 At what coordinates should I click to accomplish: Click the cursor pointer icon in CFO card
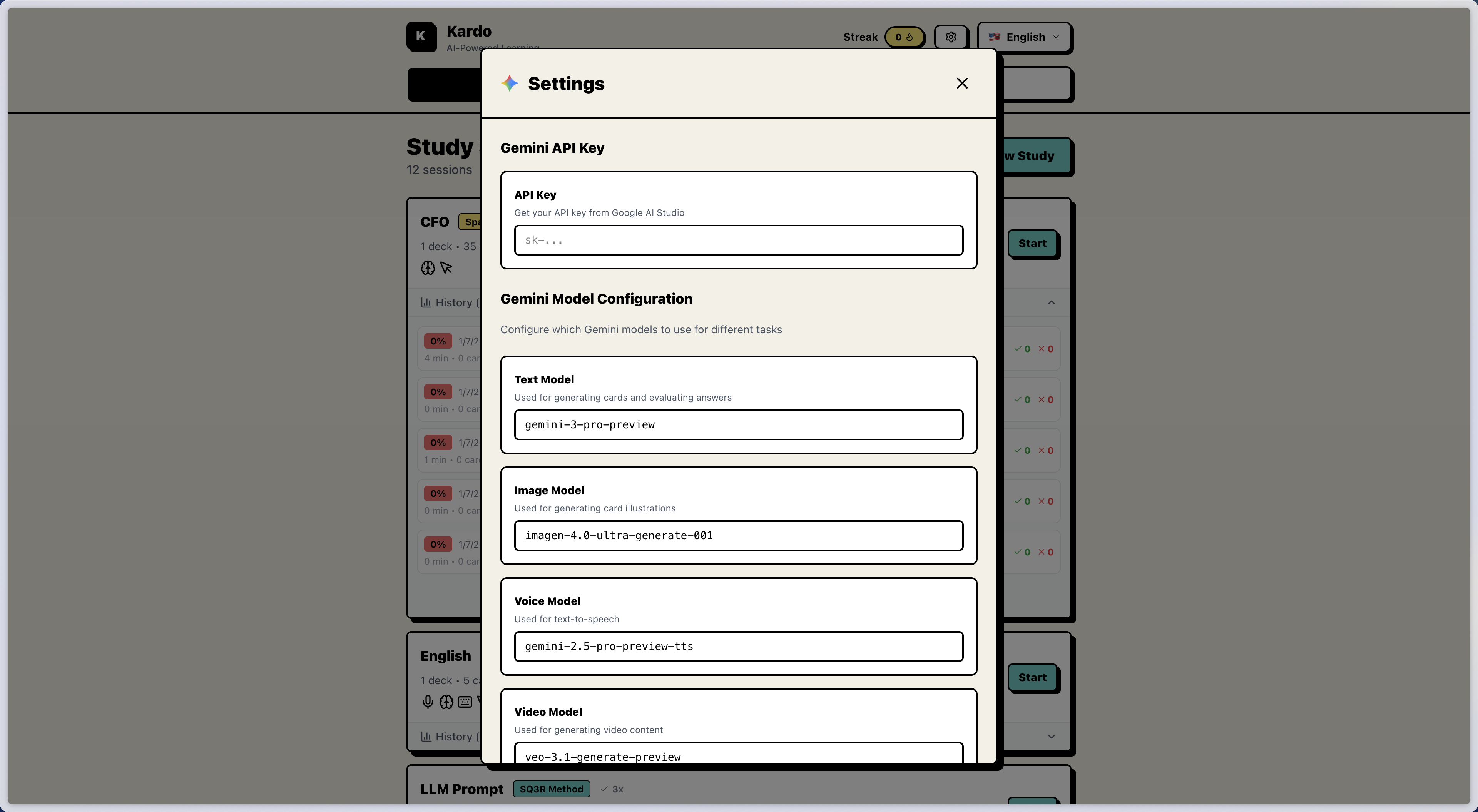(446, 268)
